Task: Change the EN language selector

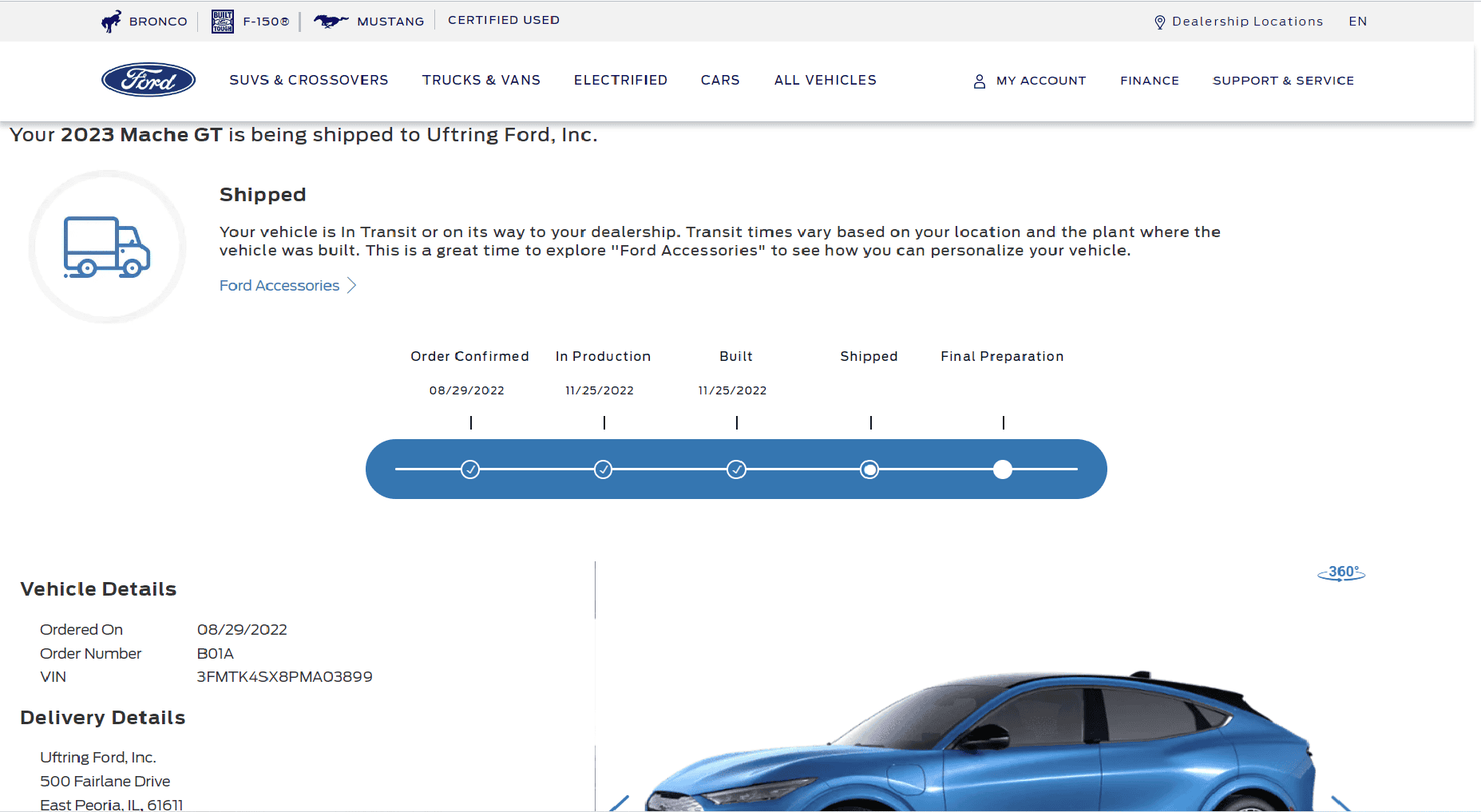Action: coord(1358,22)
